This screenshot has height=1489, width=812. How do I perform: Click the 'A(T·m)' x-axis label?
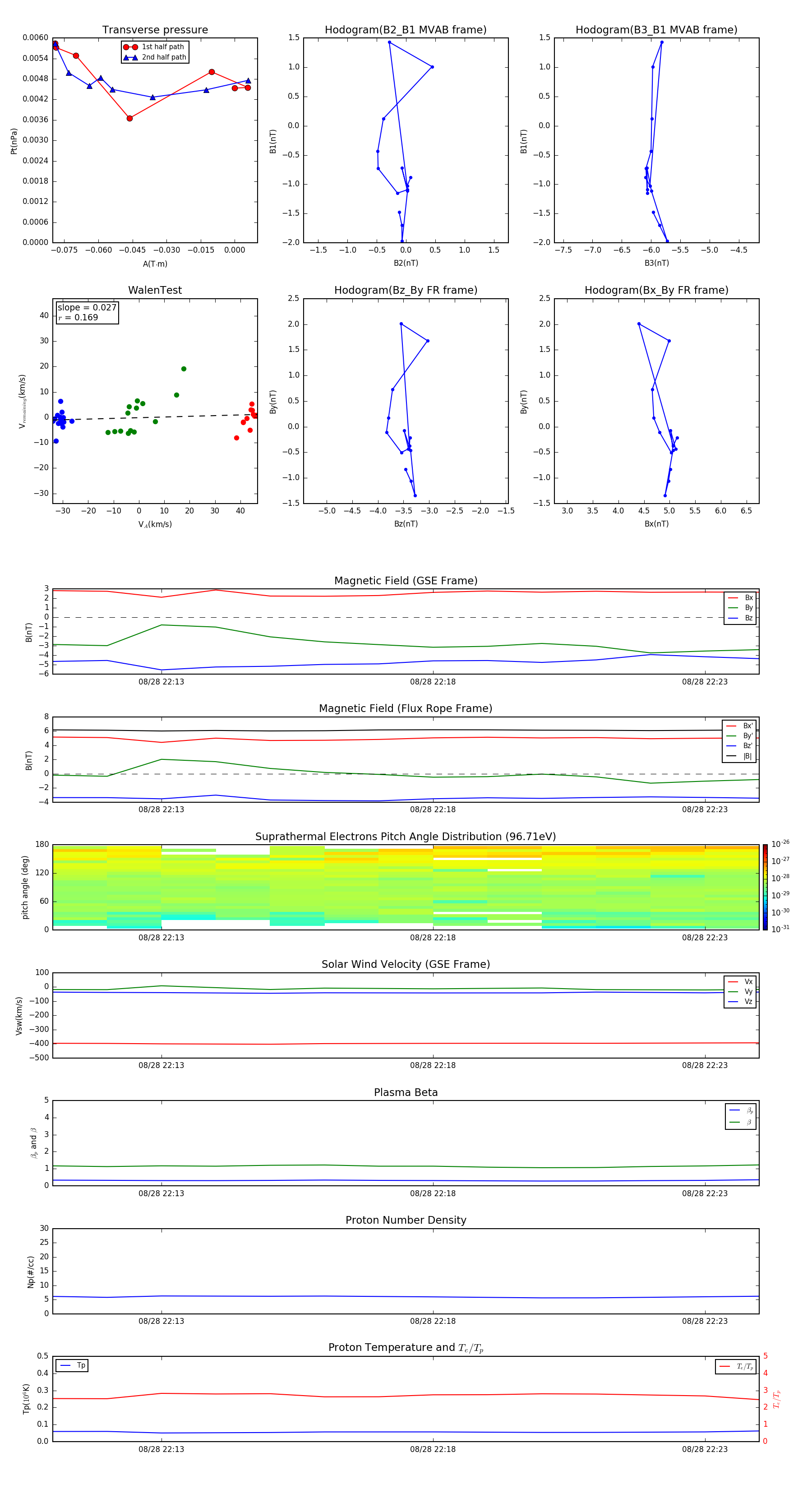(155, 264)
